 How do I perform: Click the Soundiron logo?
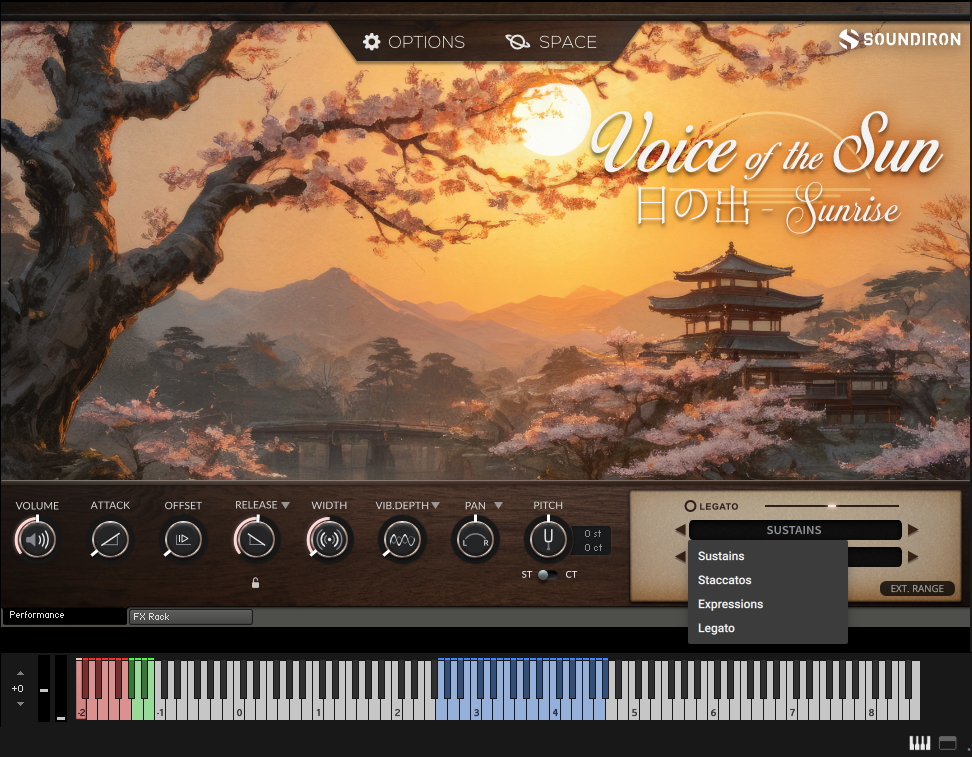(899, 39)
